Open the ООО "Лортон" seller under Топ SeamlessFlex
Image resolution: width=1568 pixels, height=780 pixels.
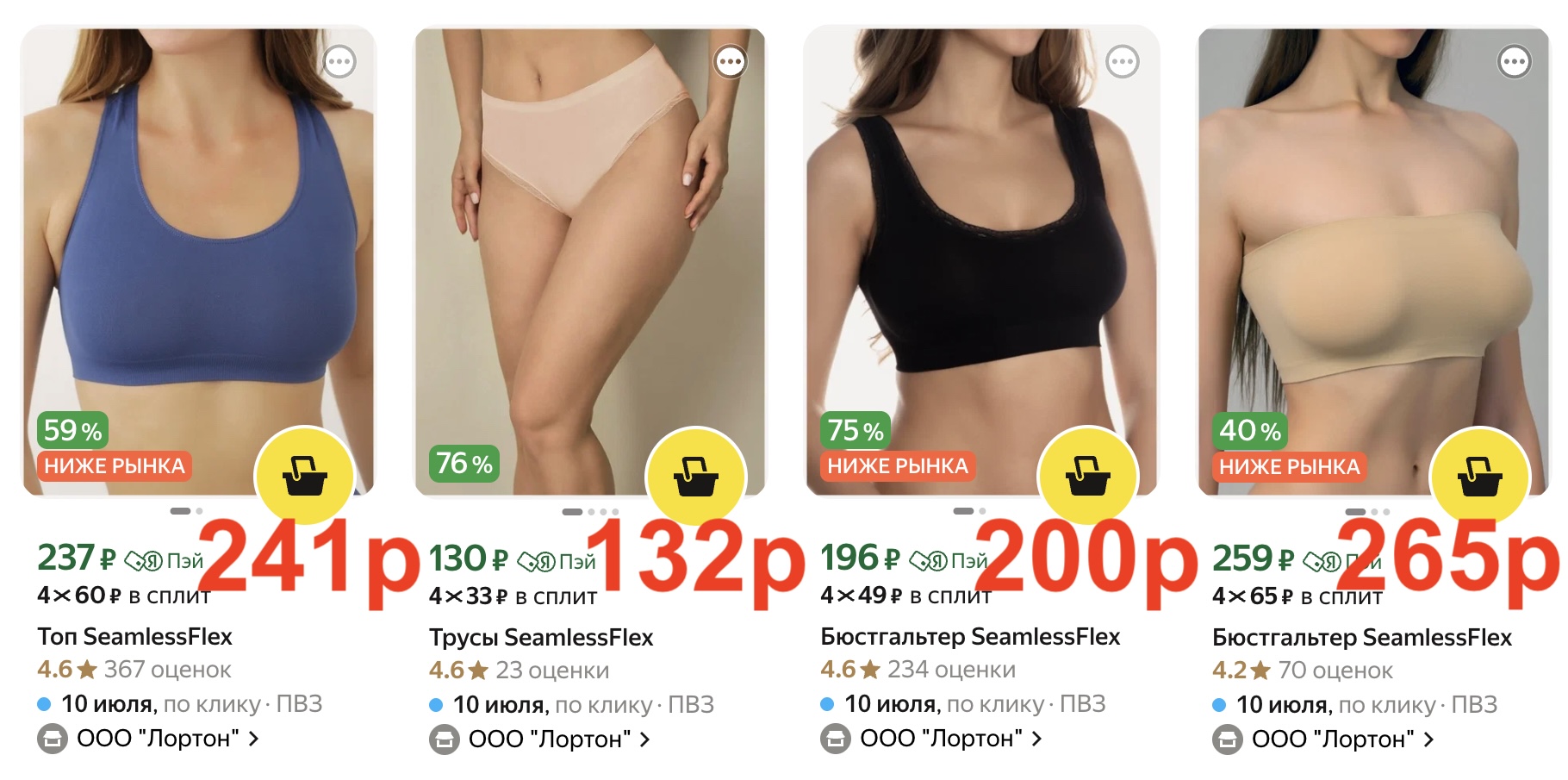pos(148,739)
